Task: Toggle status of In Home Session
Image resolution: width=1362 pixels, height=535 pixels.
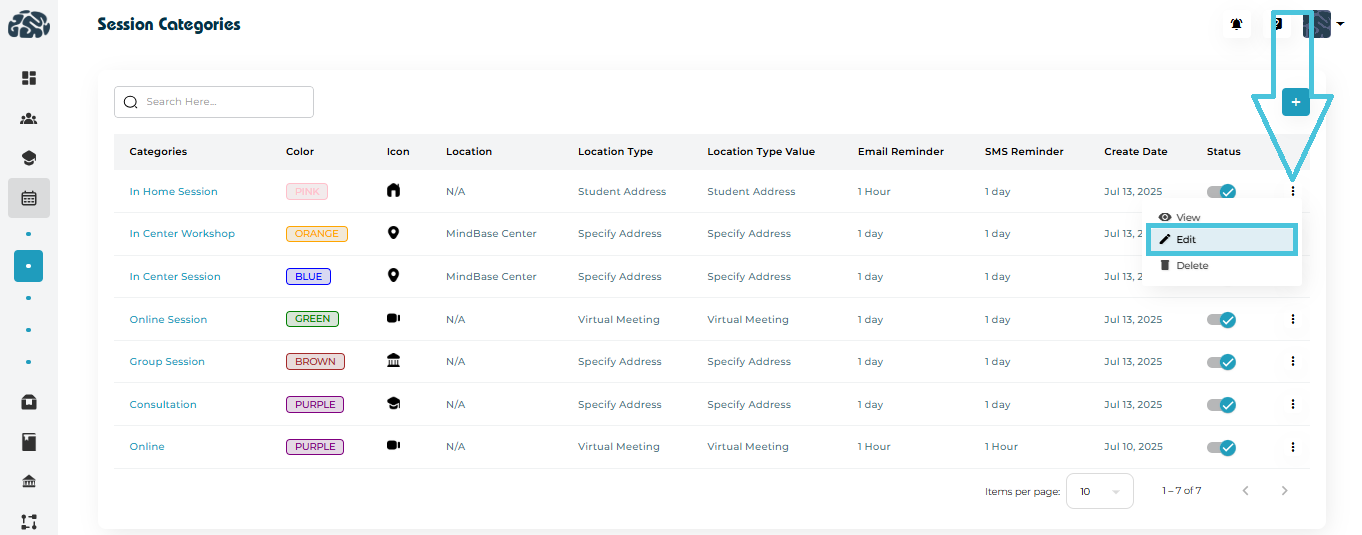Action: click(1221, 192)
